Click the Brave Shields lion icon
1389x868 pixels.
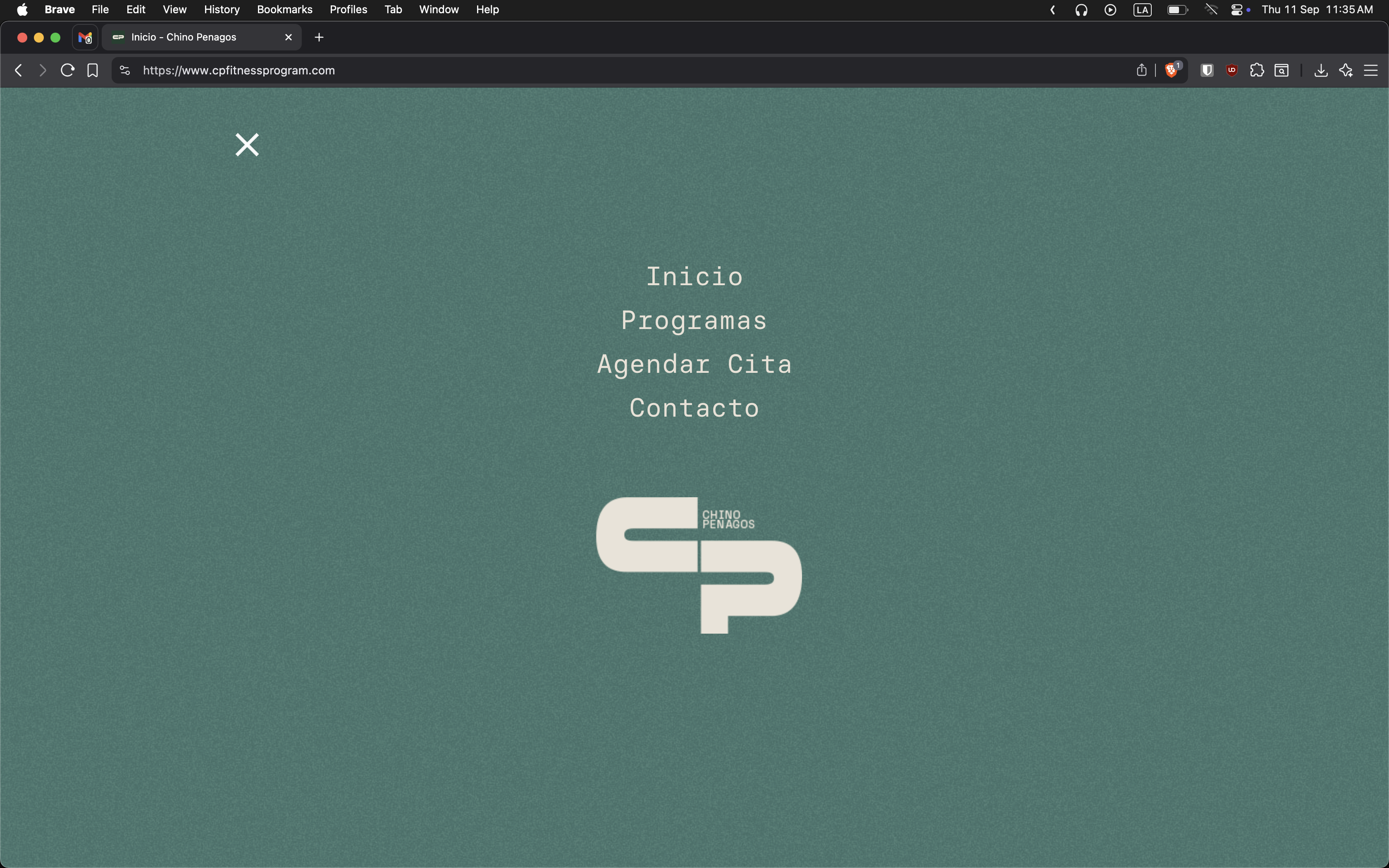pos(1172,70)
